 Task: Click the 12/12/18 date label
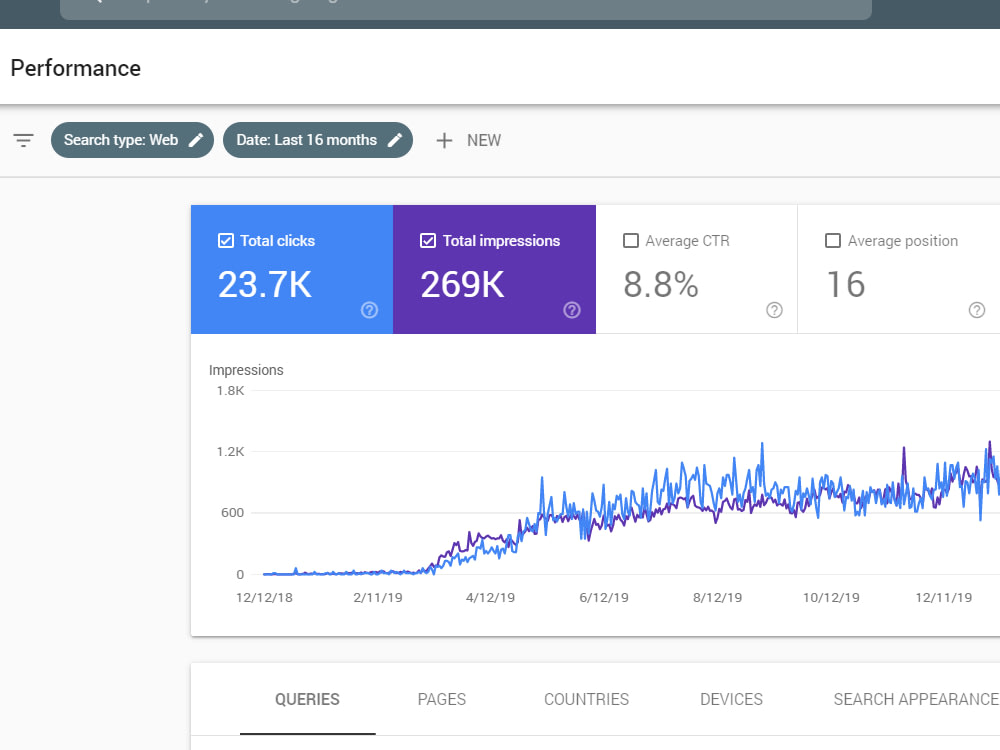click(x=264, y=598)
